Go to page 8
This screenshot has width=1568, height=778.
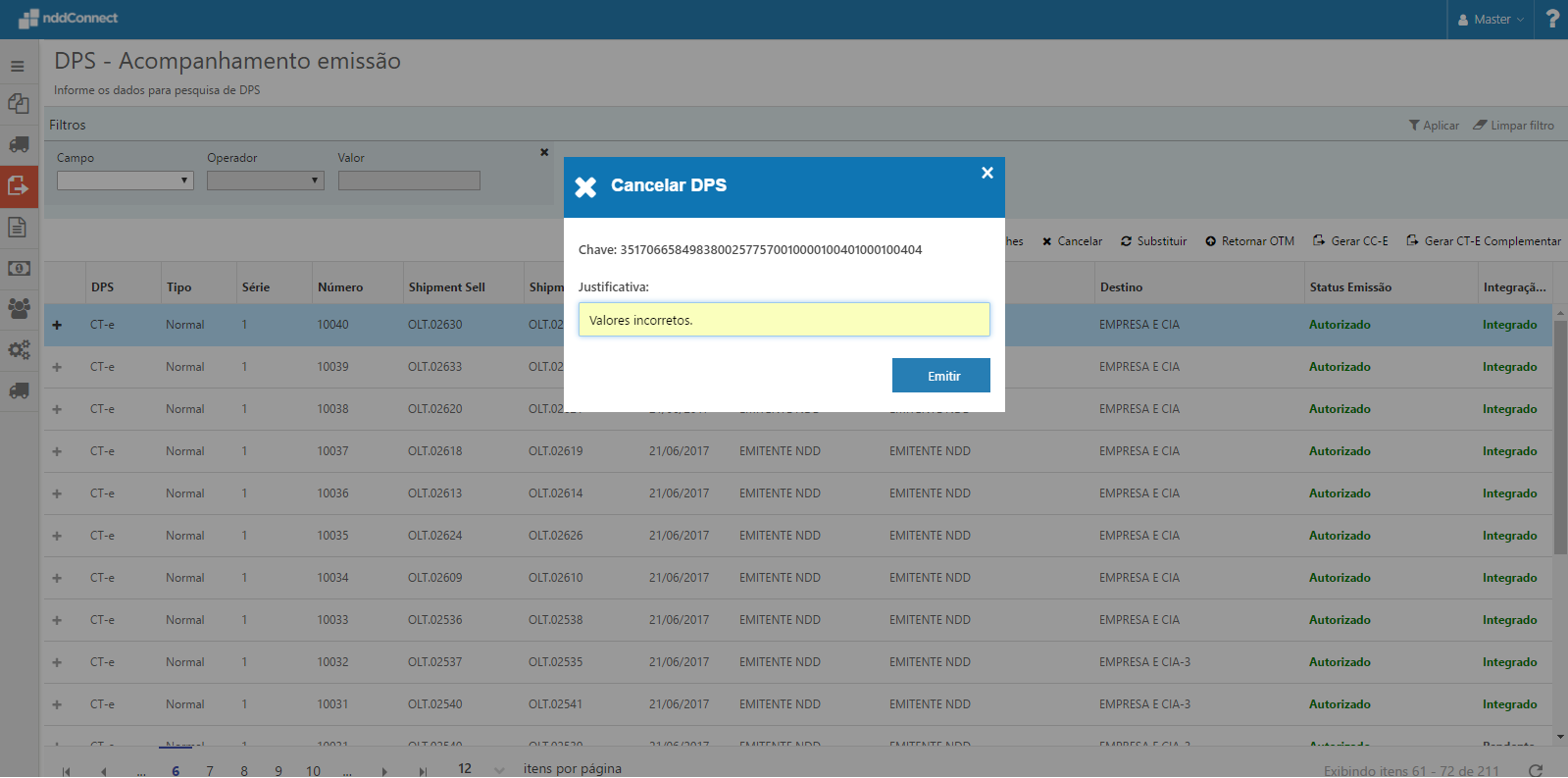pos(244,771)
